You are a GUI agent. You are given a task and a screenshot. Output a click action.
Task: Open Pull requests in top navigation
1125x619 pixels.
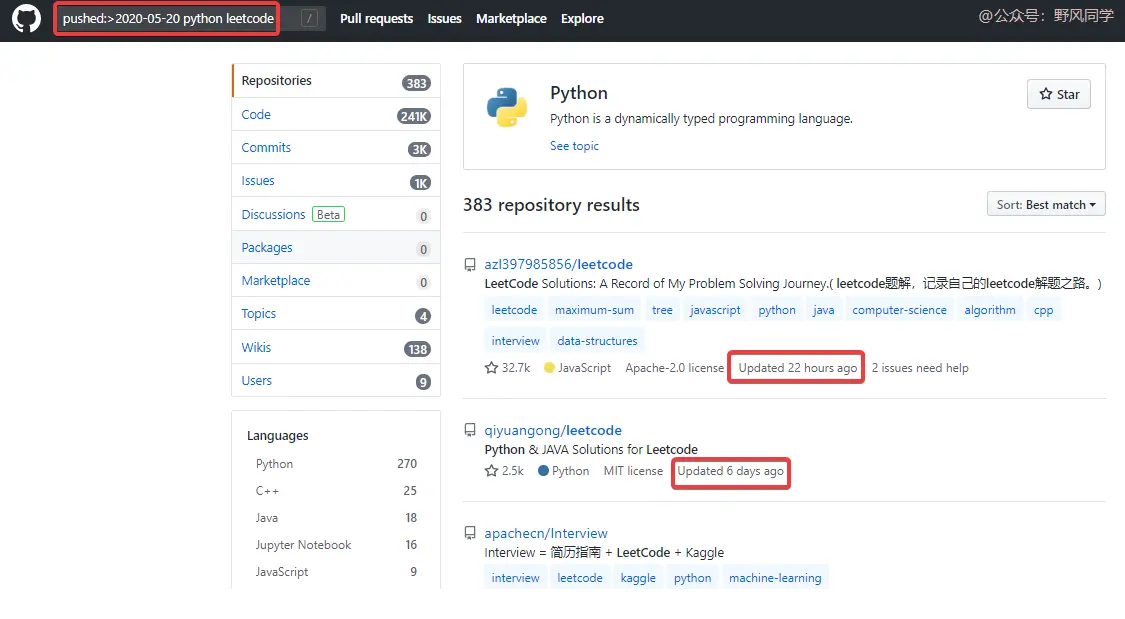coord(377,19)
